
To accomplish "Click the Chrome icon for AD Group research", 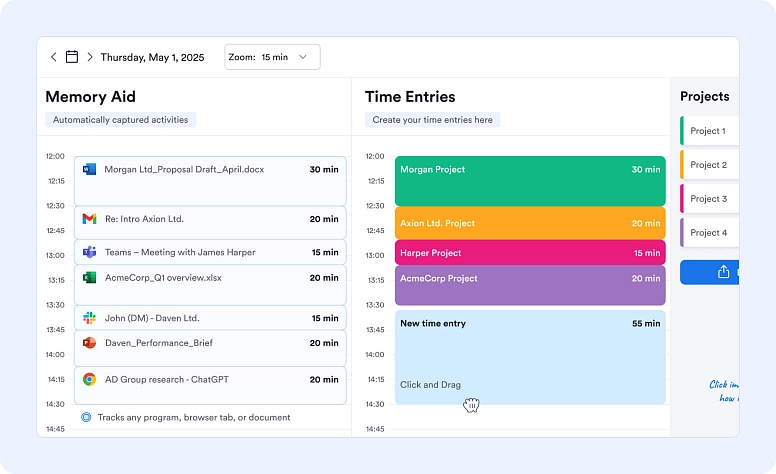I will (89, 380).
